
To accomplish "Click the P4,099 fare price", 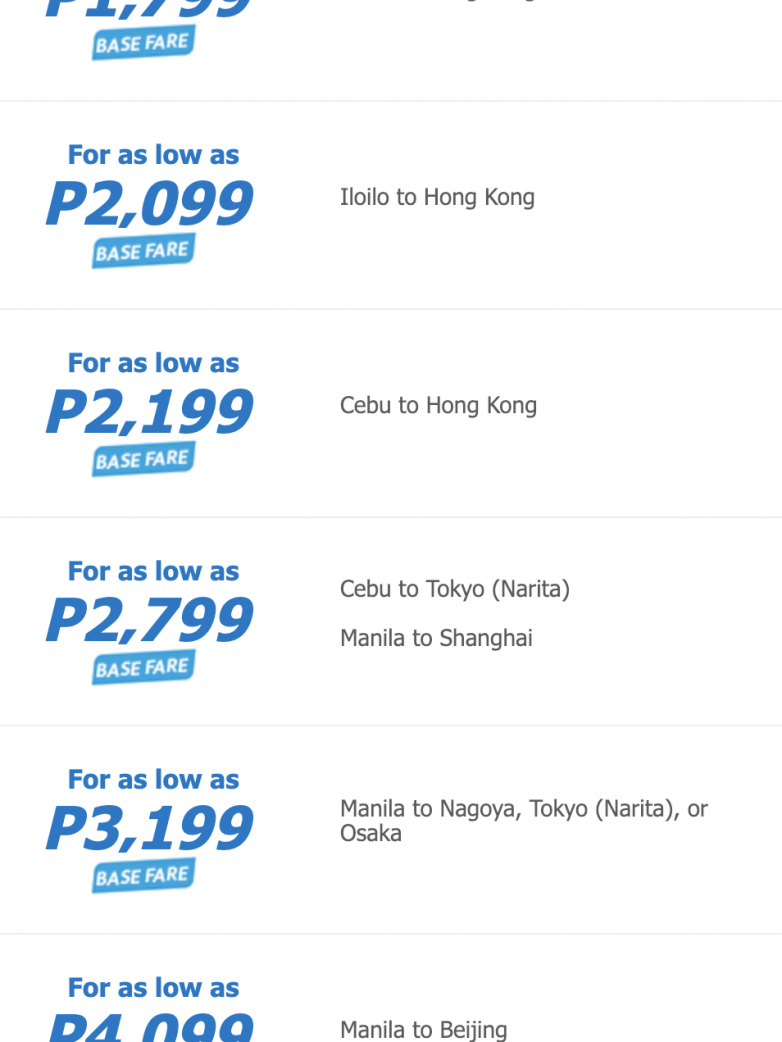I will coord(149,1028).
